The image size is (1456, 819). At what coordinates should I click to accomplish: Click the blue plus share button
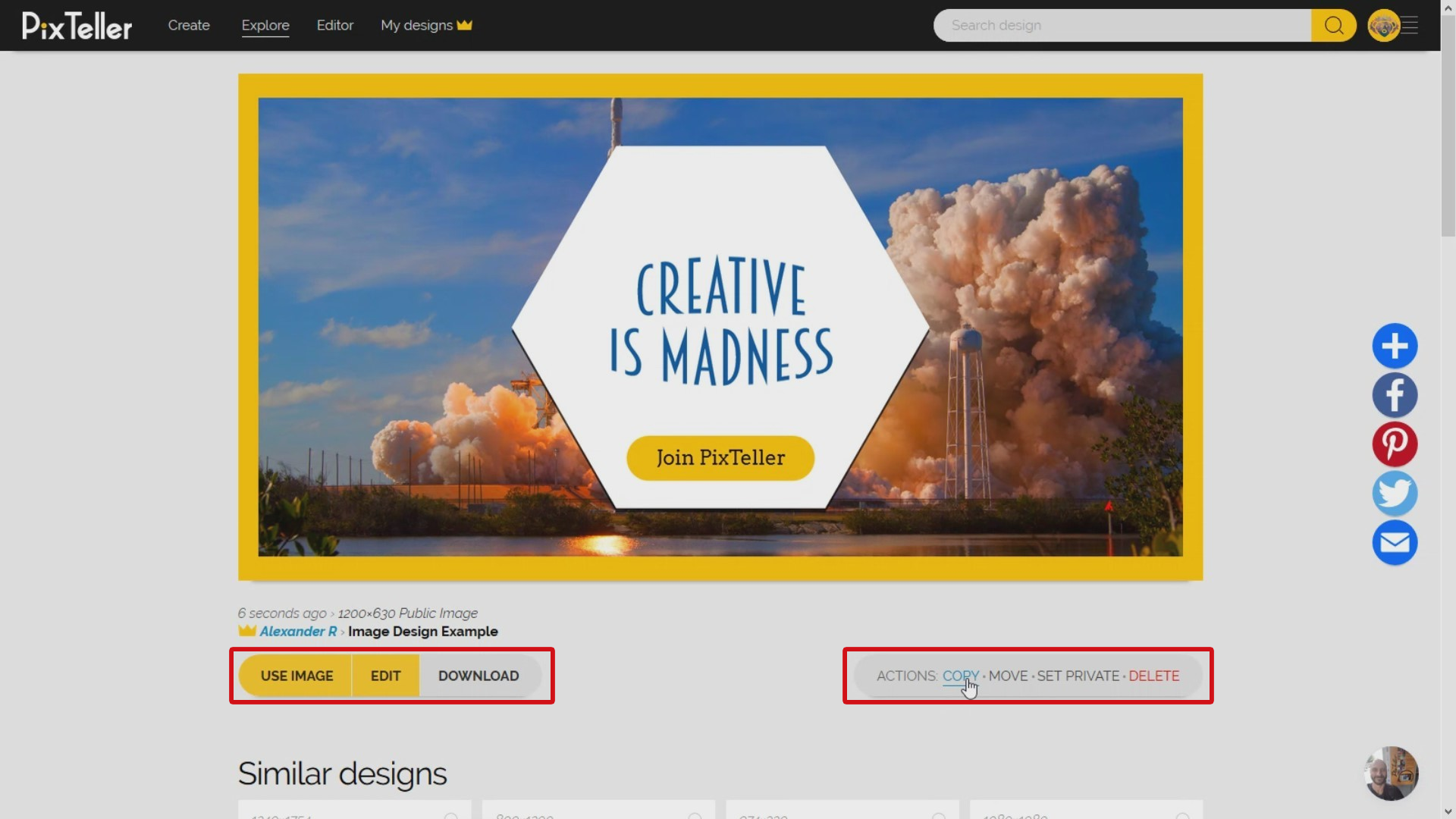tap(1395, 347)
